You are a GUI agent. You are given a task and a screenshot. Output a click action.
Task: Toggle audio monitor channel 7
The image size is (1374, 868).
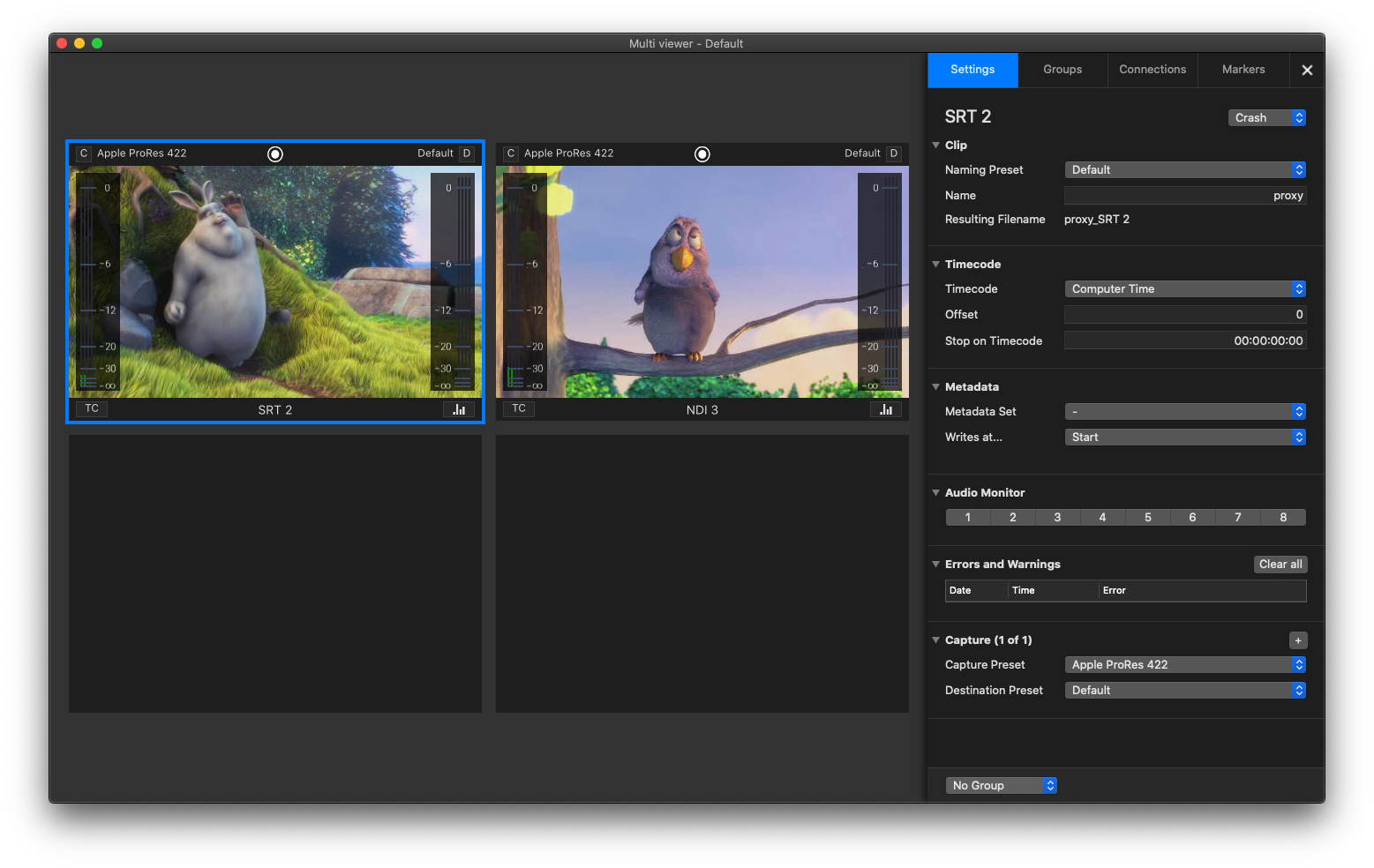click(1238, 518)
